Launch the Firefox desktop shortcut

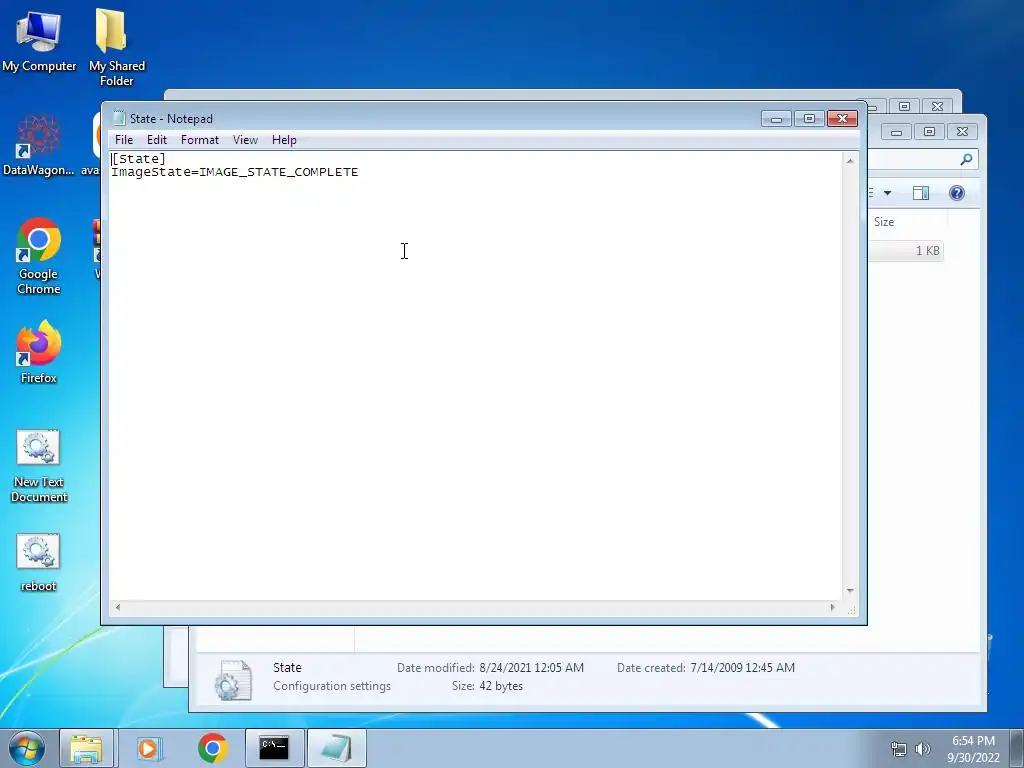click(39, 351)
